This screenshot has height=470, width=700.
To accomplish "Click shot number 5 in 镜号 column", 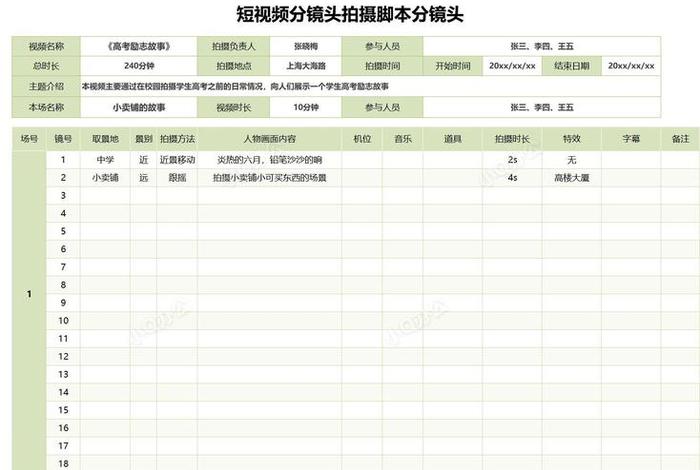I will pos(63,231).
